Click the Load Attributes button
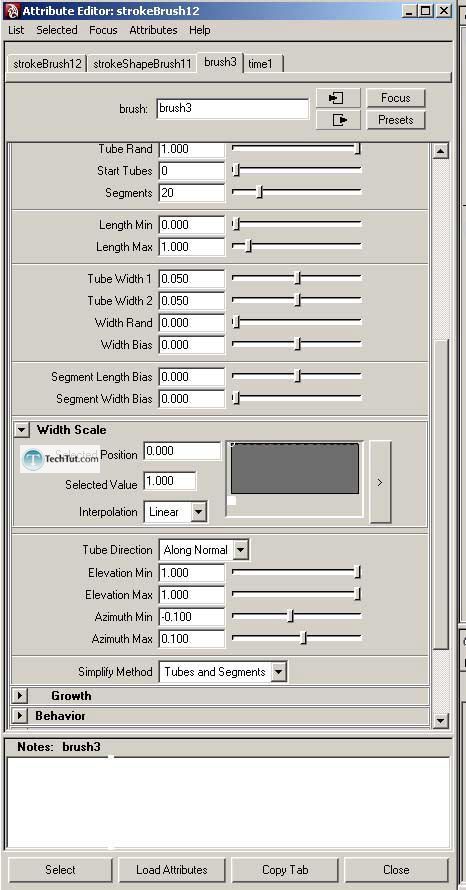The height and width of the screenshot is (890, 466). 172,870
